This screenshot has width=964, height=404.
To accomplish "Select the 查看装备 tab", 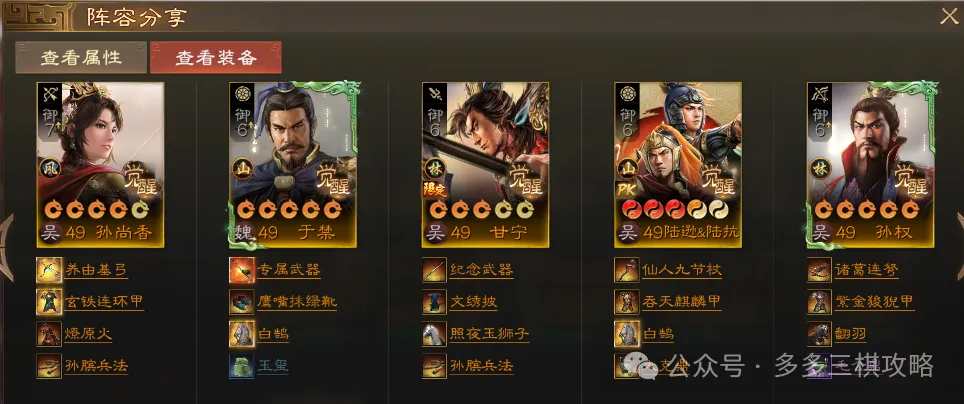I will 216,58.
